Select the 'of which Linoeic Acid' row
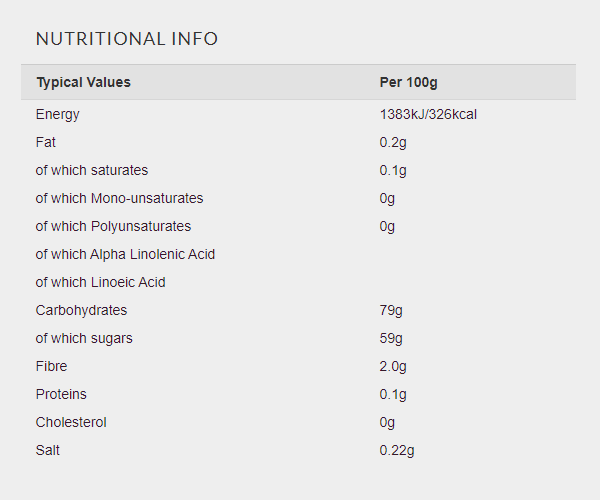This screenshot has height=500, width=600. [298, 282]
